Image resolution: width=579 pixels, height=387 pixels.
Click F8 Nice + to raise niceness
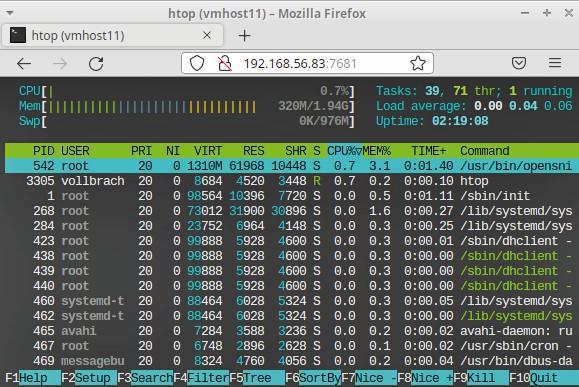425,378
